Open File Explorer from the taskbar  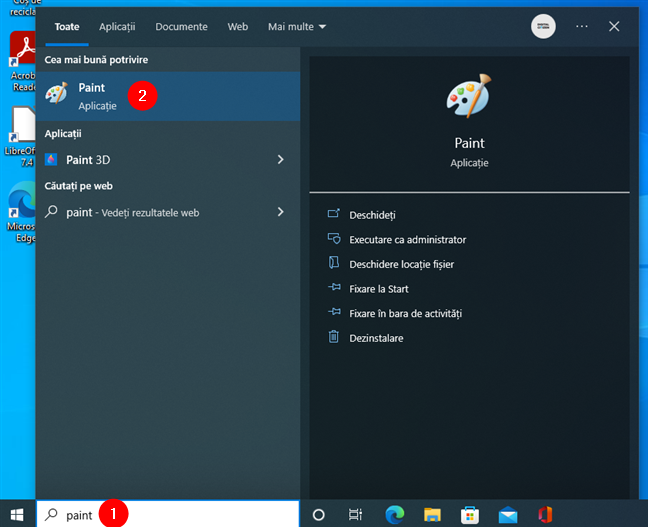[x=432, y=515]
